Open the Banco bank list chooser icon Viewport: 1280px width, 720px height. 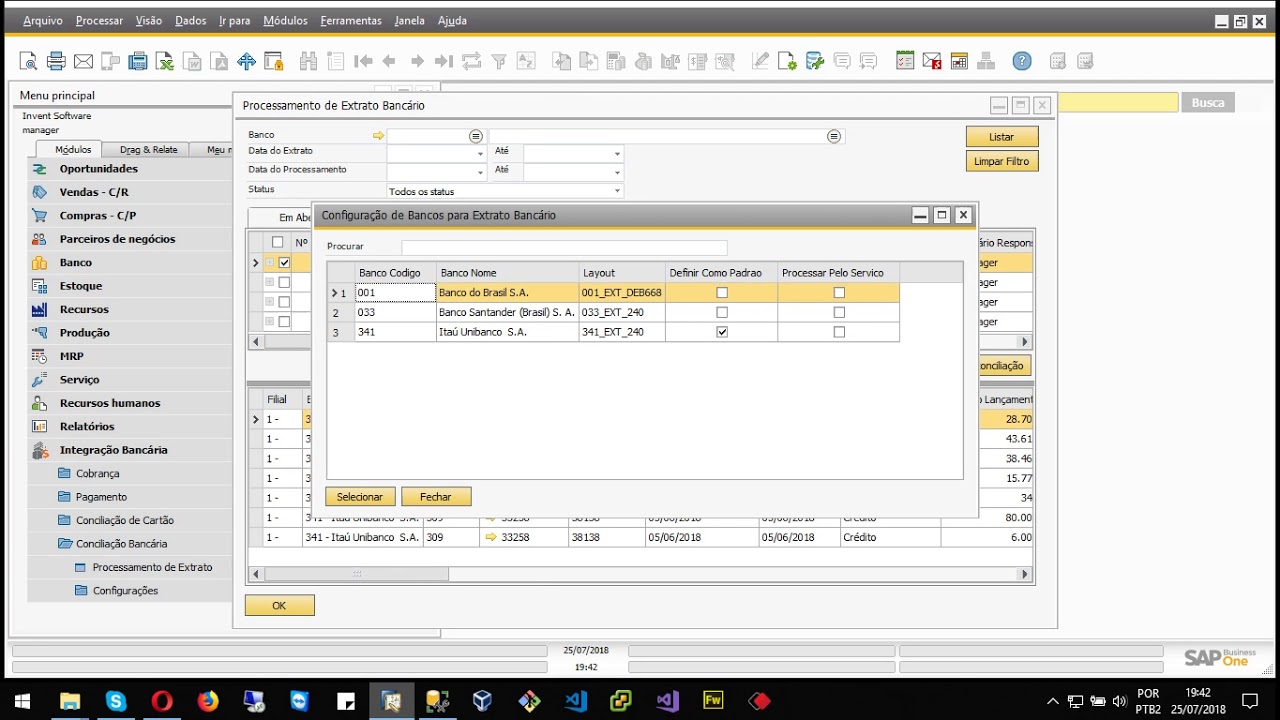tap(476, 136)
